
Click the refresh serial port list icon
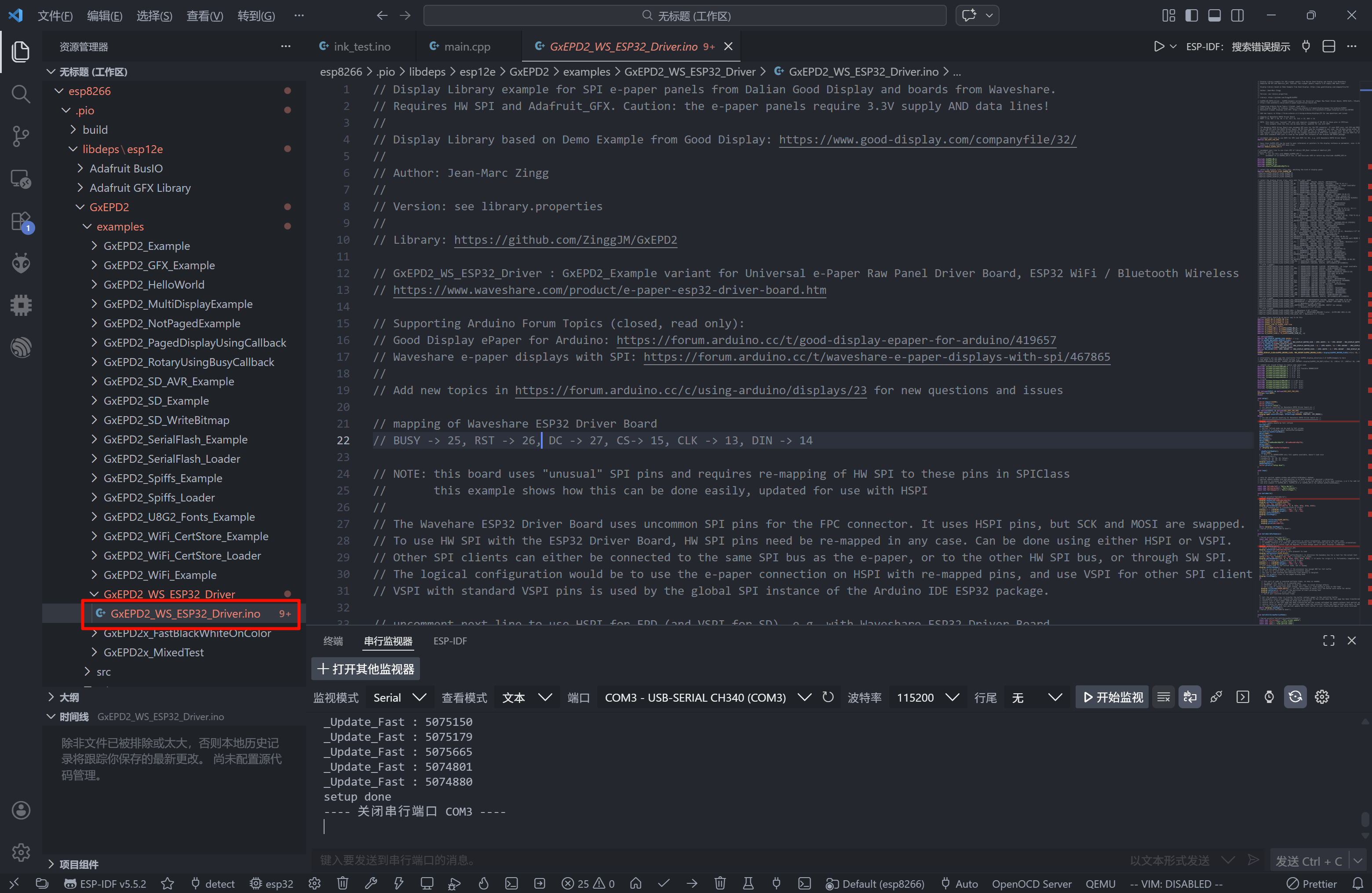828,697
